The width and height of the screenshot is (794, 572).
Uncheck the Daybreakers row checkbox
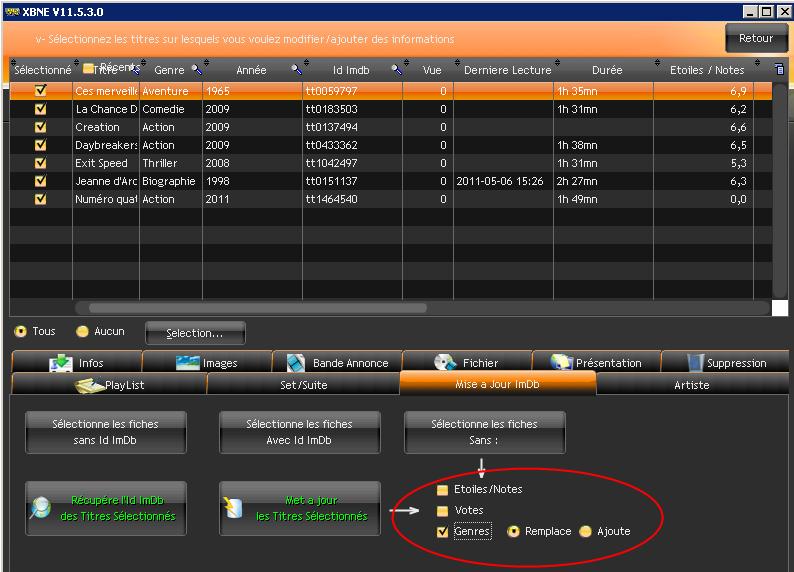pos(41,145)
